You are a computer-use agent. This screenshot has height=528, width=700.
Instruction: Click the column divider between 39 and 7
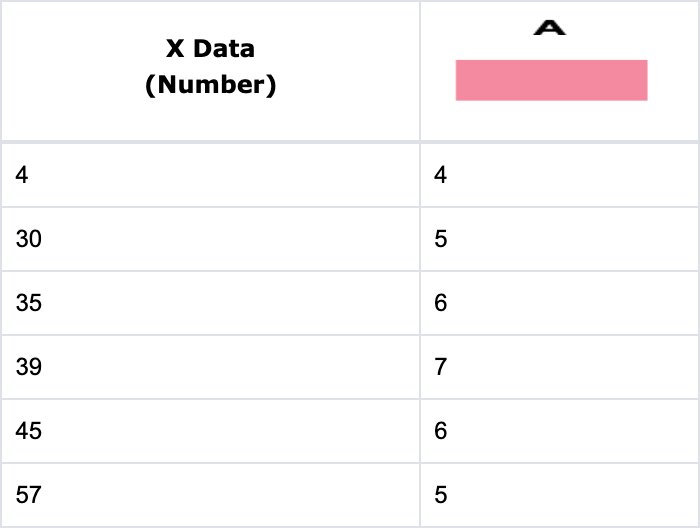pyautogui.click(x=420, y=367)
